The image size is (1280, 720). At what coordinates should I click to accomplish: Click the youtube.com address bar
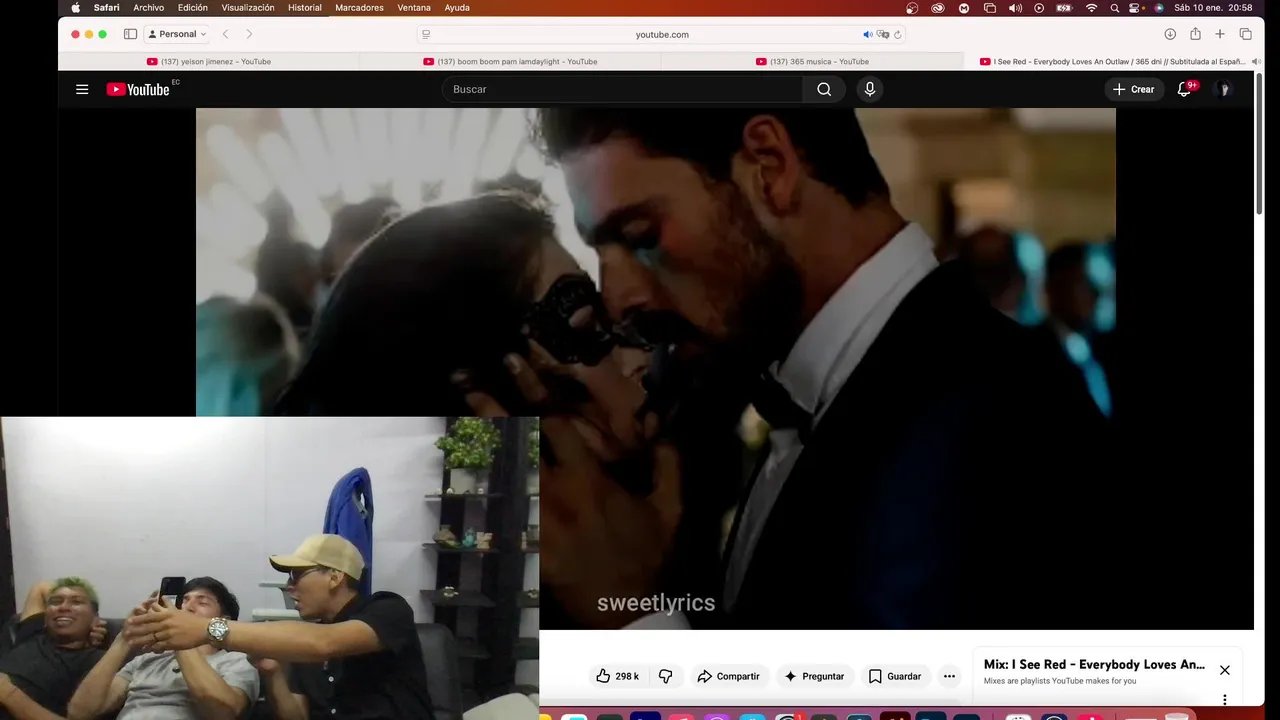coord(662,34)
